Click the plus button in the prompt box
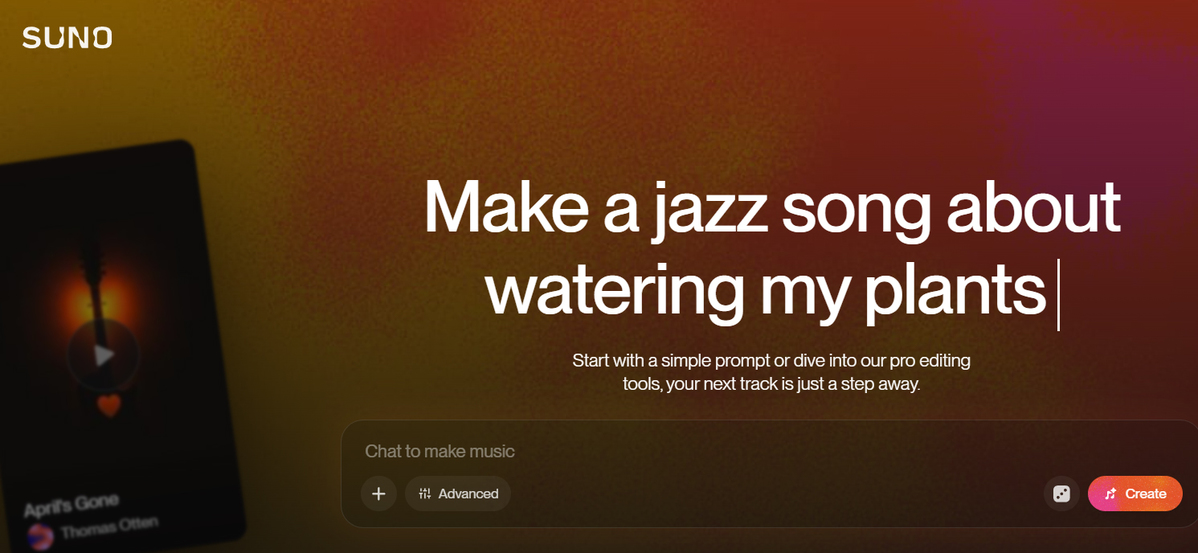 [x=379, y=493]
